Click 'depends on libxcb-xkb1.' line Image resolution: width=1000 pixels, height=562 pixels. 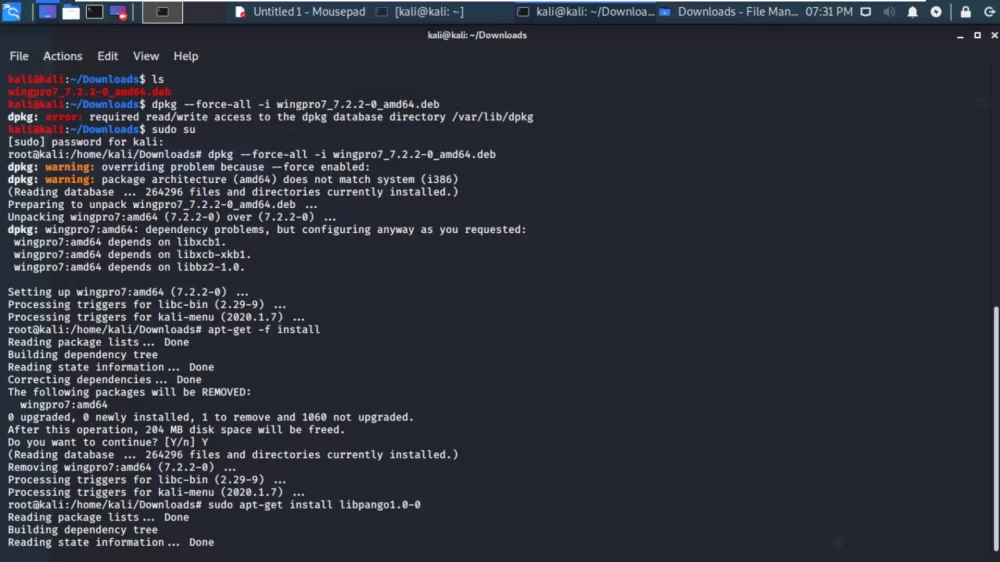click(x=132, y=255)
